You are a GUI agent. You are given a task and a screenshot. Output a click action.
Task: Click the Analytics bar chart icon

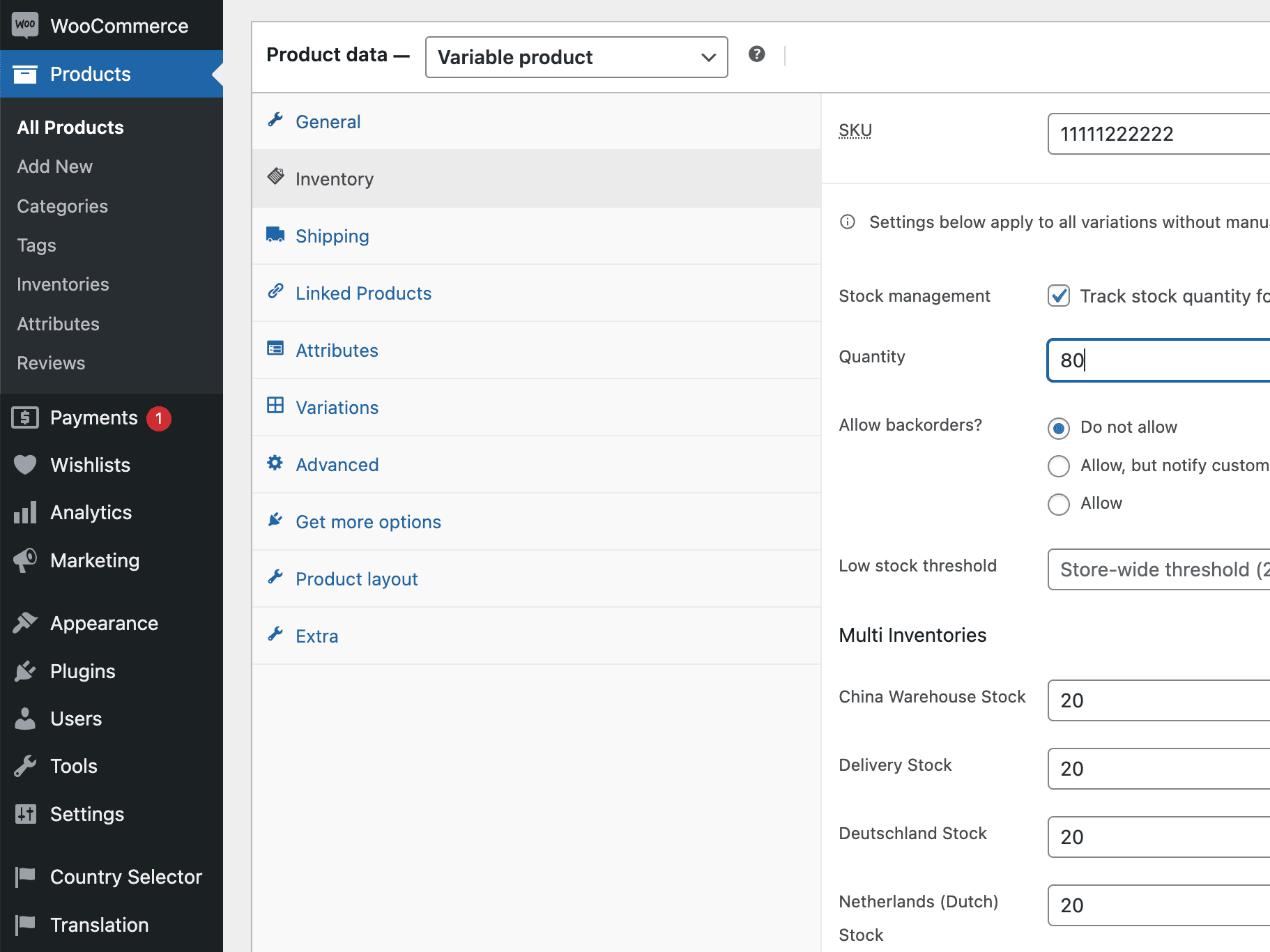(x=25, y=512)
